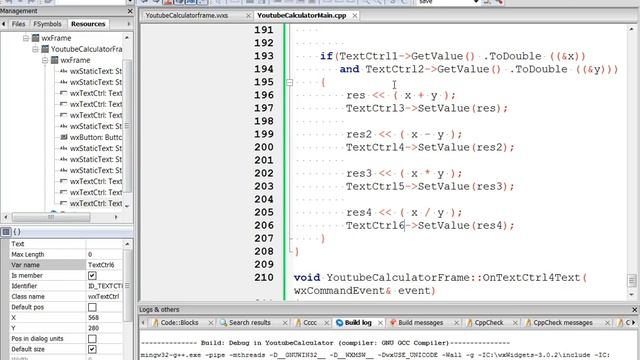The width and height of the screenshot is (640, 360).
Task: Select the last wxTextCtrl item in tree
Action: click(x=96, y=203)
